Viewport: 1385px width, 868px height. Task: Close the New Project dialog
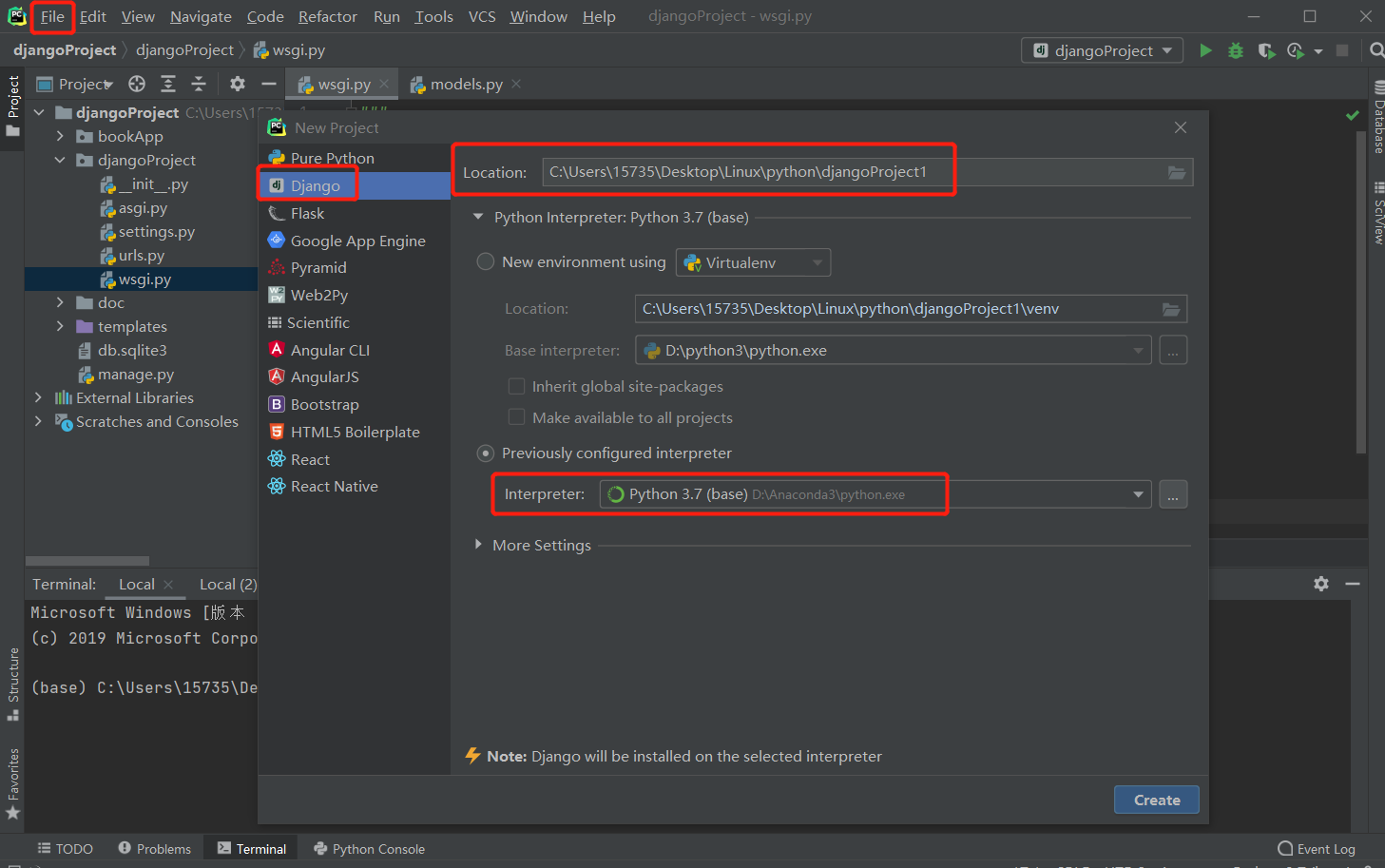pos(1181,127)
